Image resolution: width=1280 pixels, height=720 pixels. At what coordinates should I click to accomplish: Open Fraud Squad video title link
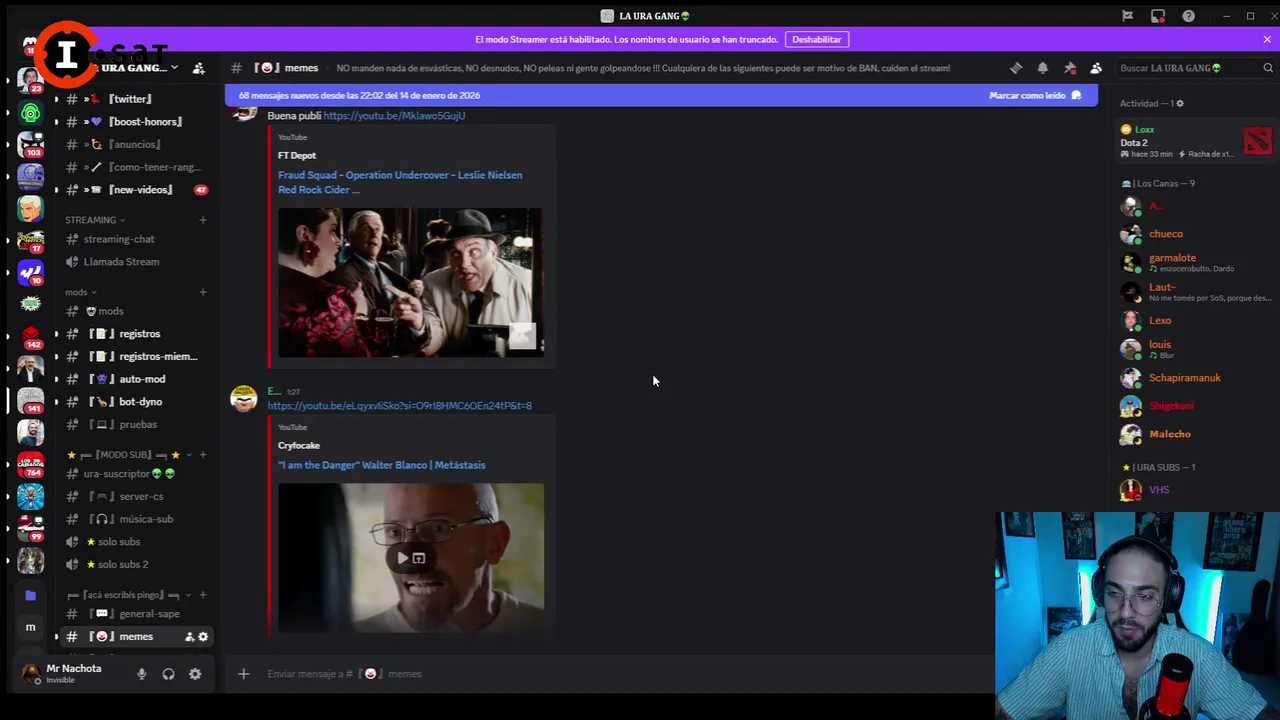click(400, 182)
